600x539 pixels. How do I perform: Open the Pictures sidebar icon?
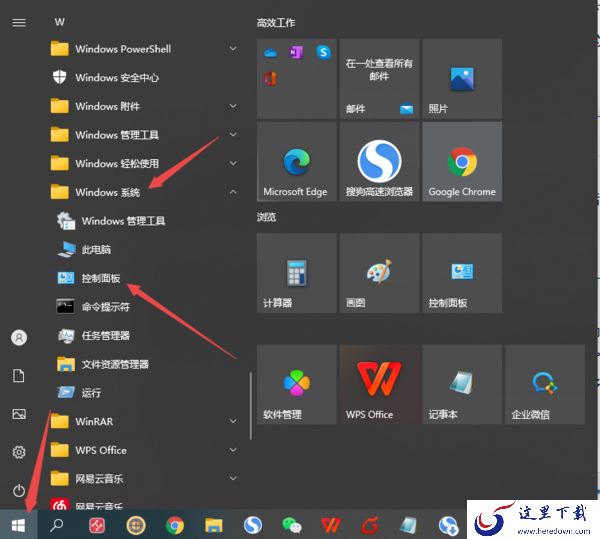coord(19,414)
